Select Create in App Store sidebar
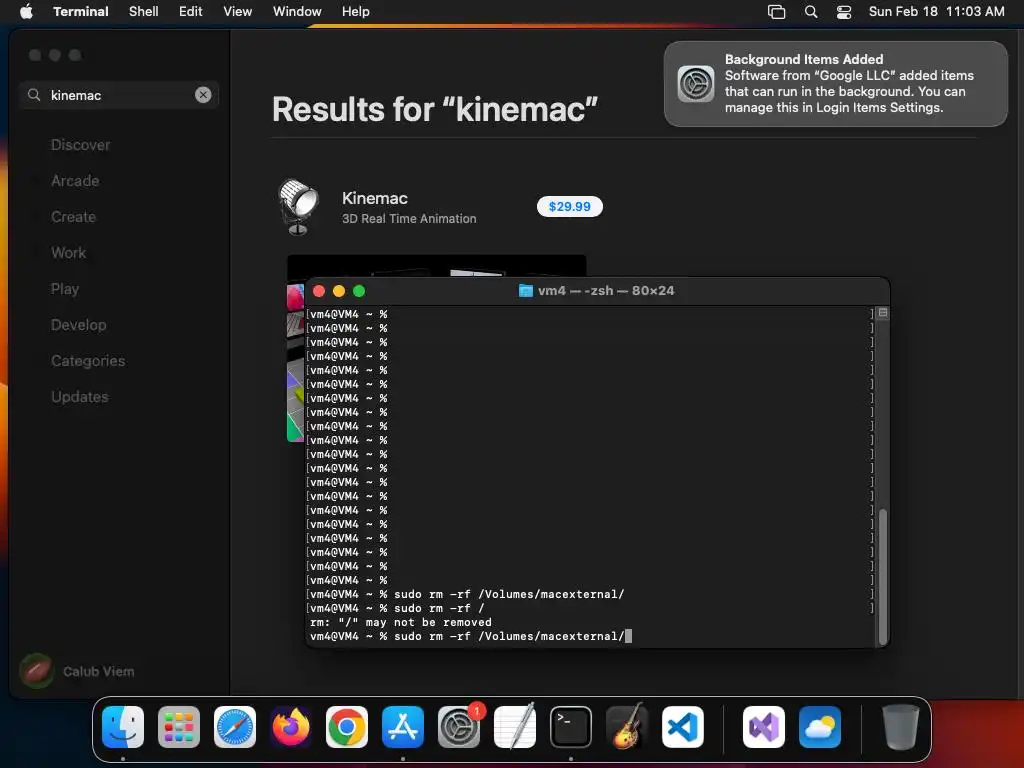This screenshot has width=1024, height=768. click(x=73, y=217)
